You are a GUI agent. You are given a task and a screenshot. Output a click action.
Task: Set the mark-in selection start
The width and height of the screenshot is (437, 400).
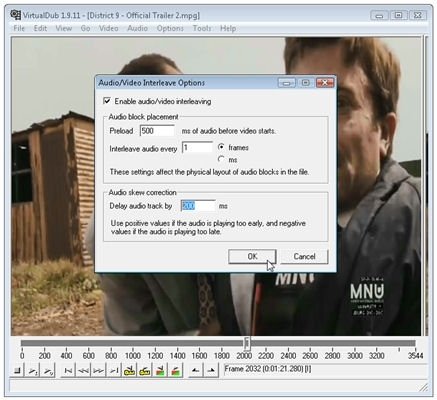click(196, 370)
